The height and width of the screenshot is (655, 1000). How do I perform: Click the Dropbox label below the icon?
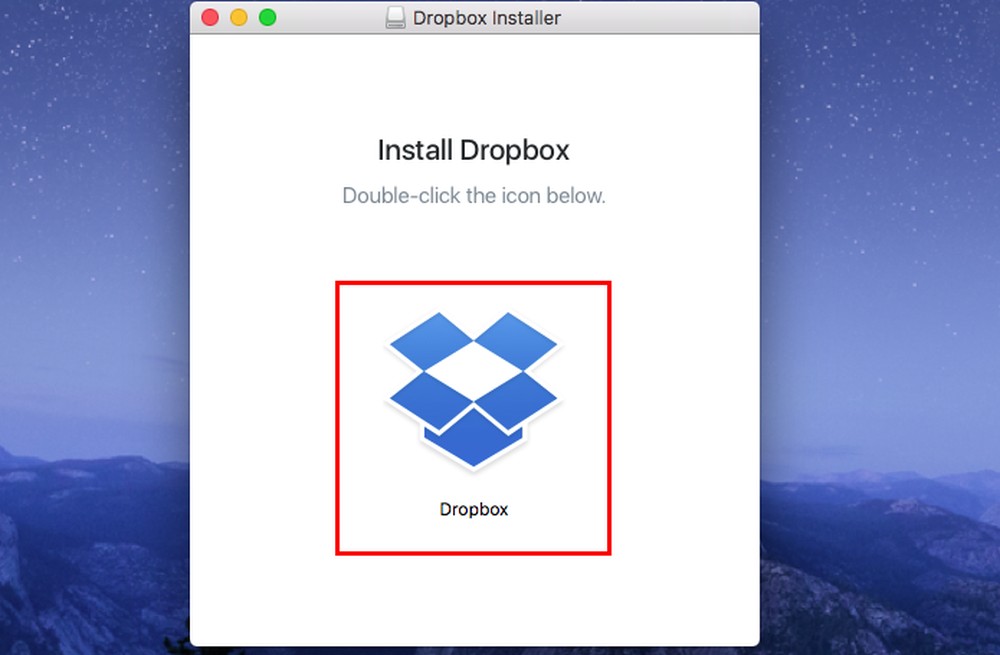(x=472, y=508)
